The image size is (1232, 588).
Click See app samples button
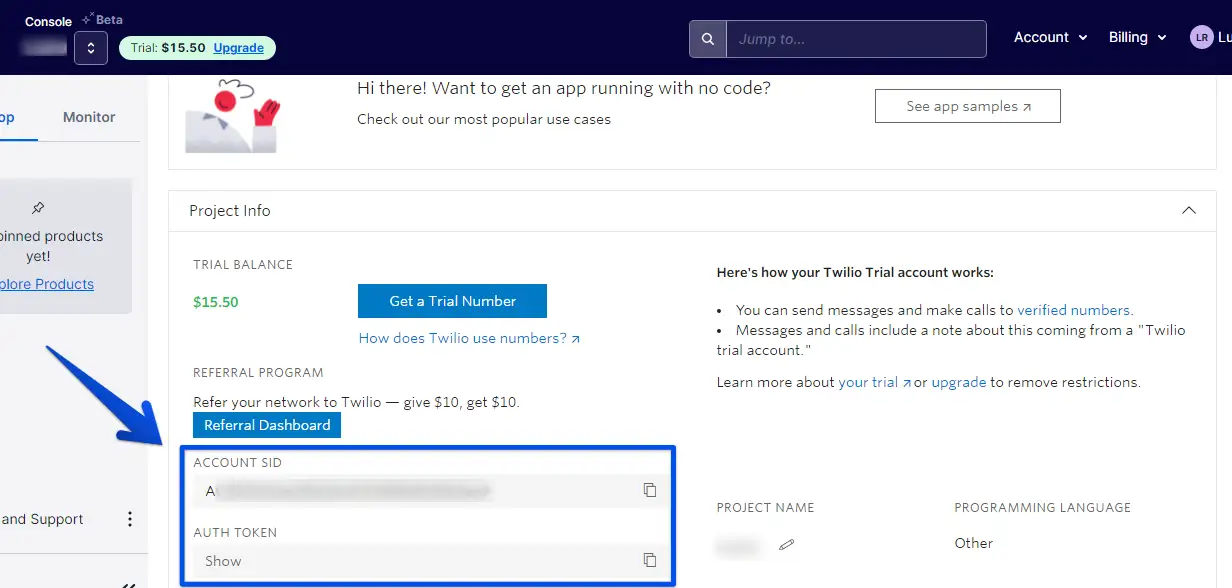(967, 106)
